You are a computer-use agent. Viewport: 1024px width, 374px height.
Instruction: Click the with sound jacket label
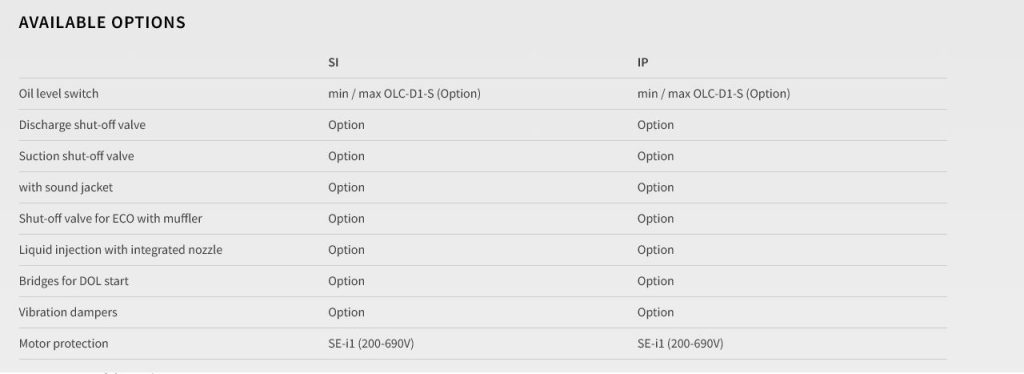click(x=66, y=187)
